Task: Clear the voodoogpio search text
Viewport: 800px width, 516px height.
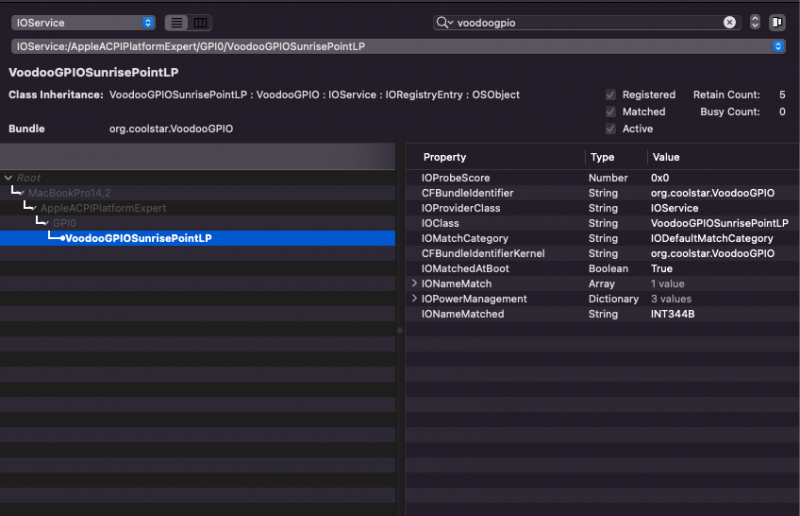Action: coord(730,22)
